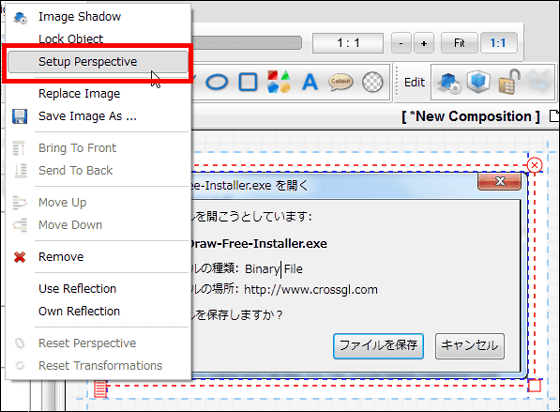Click the New Composition title text
The width and height of the screenshot is (560, 412).
[x=470, y=117]
